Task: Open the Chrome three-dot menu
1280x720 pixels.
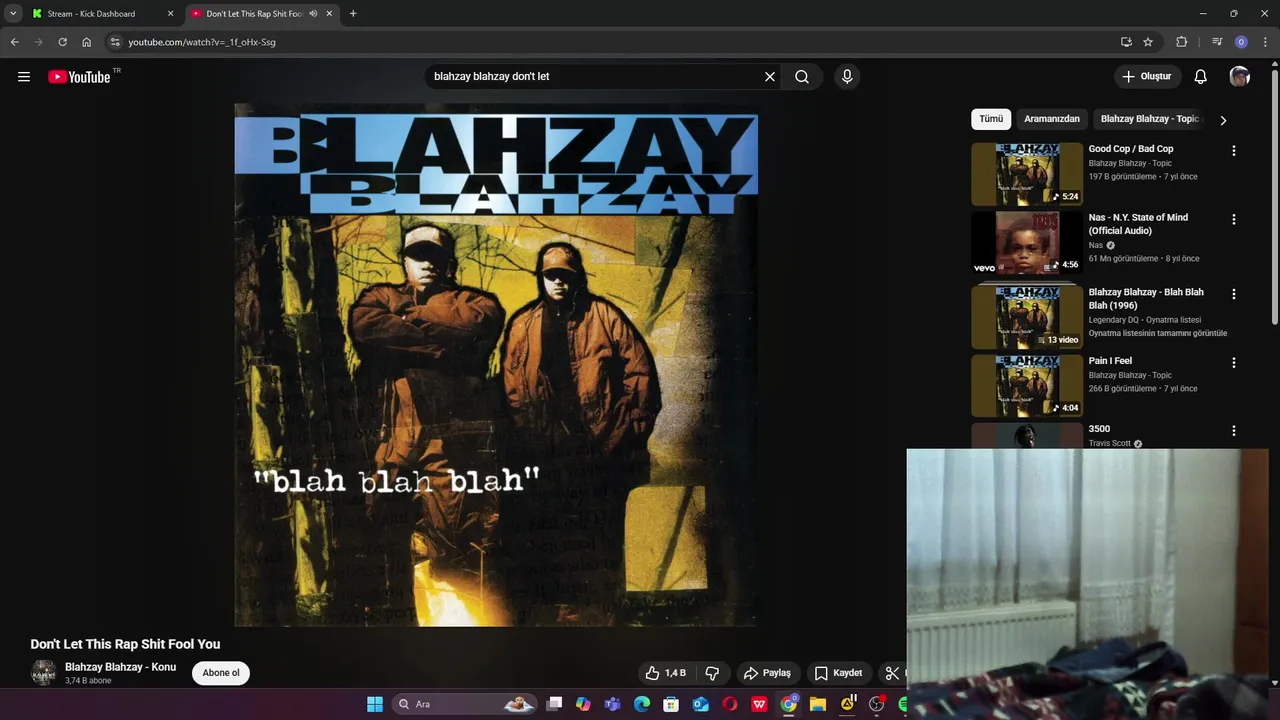Action: click(1266, 42)
